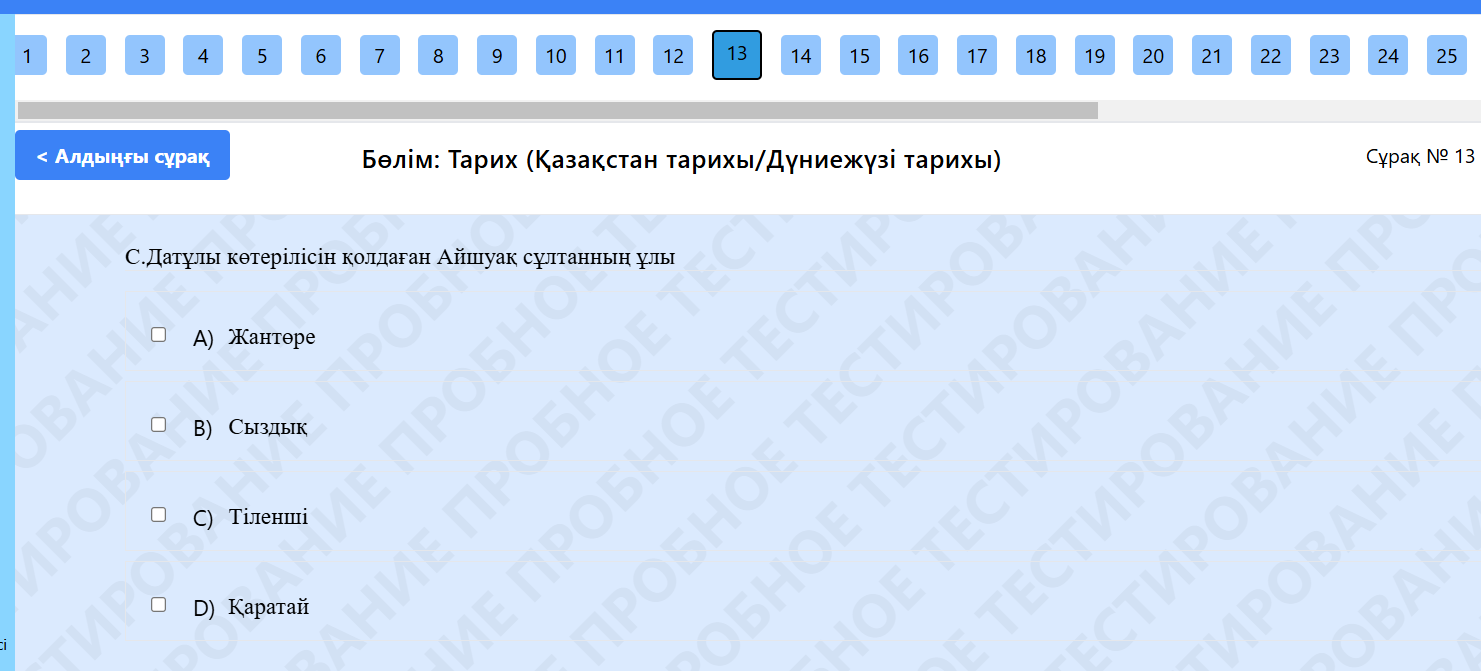Click the horizontal scrollbar under question numbers
Screen dimensions: 1481x671
pyautogui.click(x=558, y=110)
